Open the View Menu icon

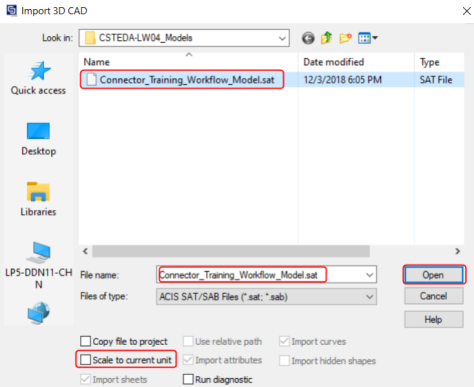point(367,38)
